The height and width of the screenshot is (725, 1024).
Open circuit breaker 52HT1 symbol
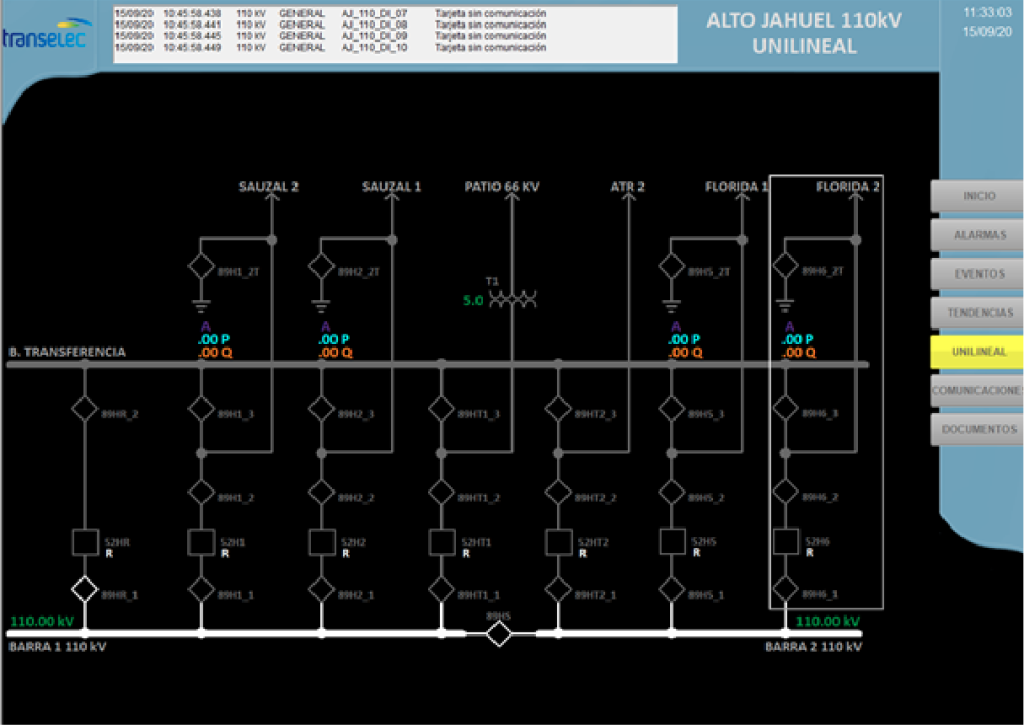(442, 542)
